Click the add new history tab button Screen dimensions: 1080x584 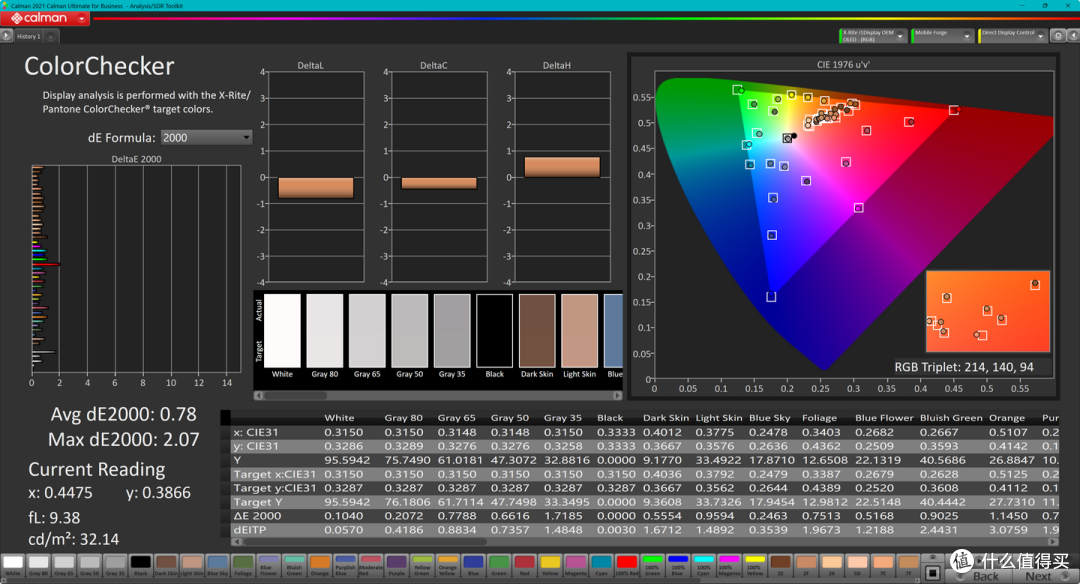pos(51,36)
